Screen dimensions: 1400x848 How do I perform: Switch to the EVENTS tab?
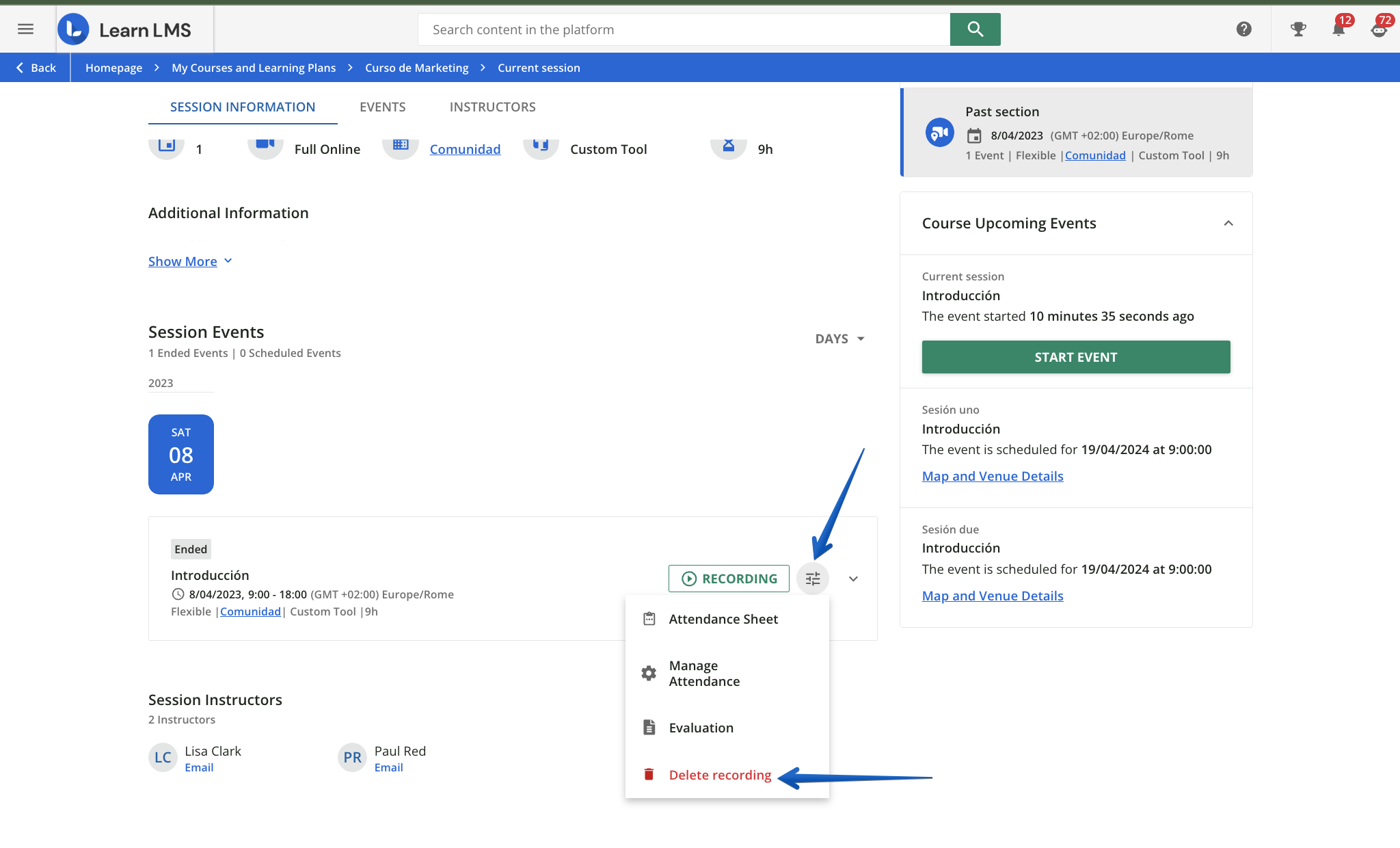(382, 107)
